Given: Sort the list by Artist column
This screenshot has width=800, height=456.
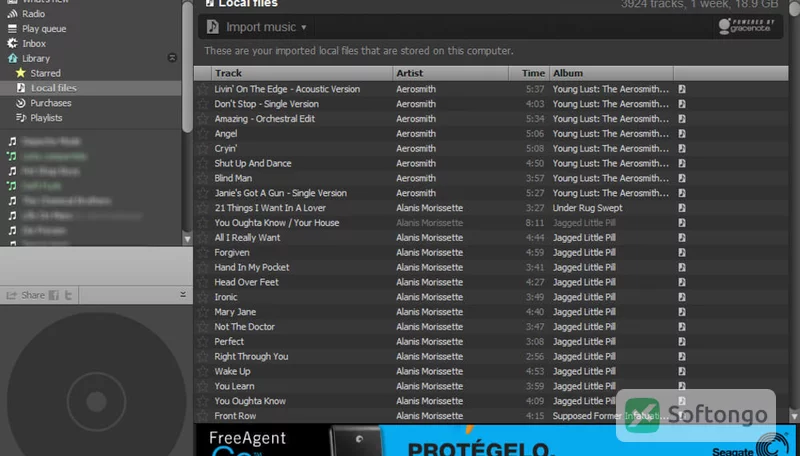Looking at the screenshot, I should coord(451,73).
